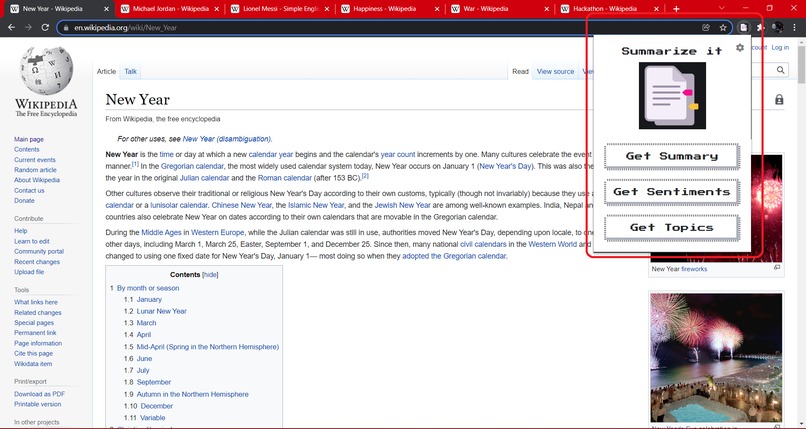Viewport: 806px width, 429px height.
Task: Click the Get Topics button
Action: point(672,228)
